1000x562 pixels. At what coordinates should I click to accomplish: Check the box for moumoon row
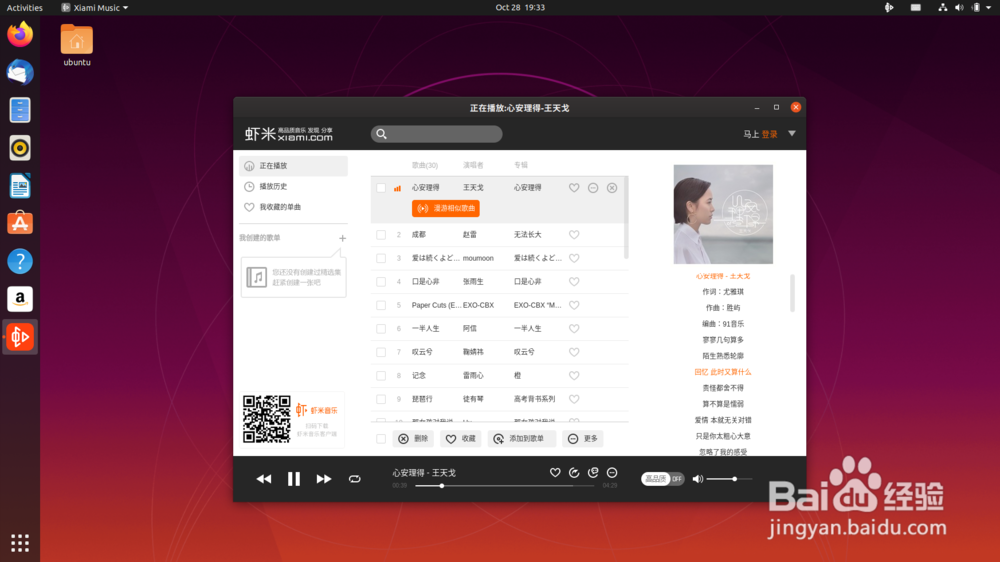point(381,258)
